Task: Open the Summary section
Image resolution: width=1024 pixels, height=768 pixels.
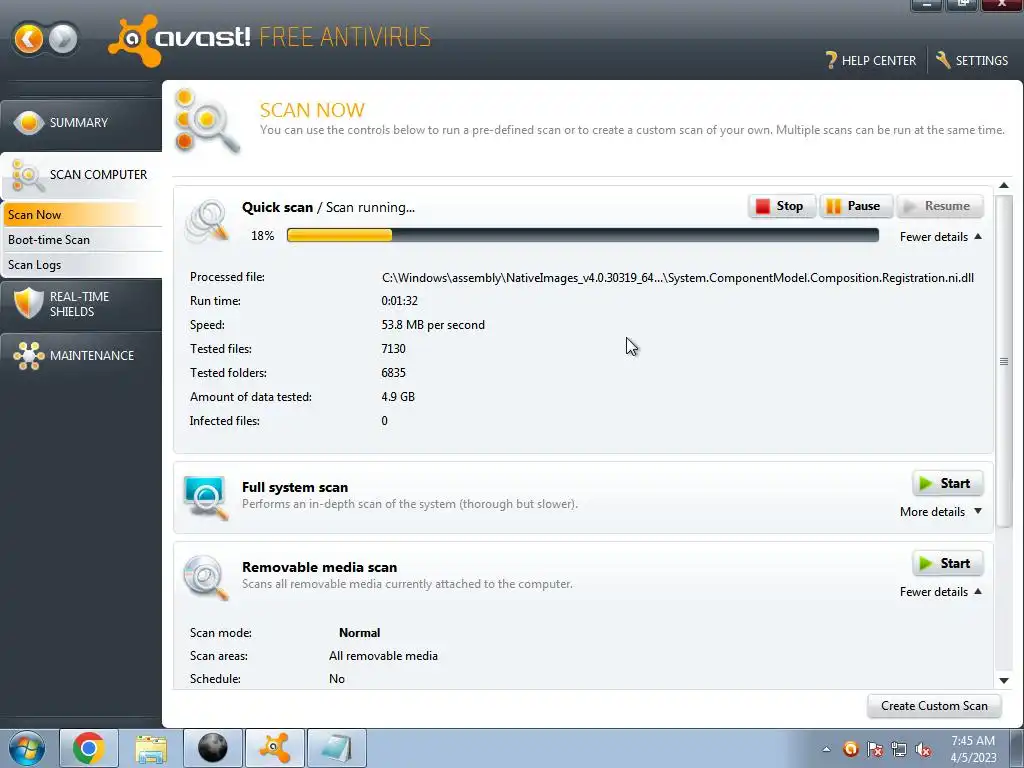Action: coord(81,123)
